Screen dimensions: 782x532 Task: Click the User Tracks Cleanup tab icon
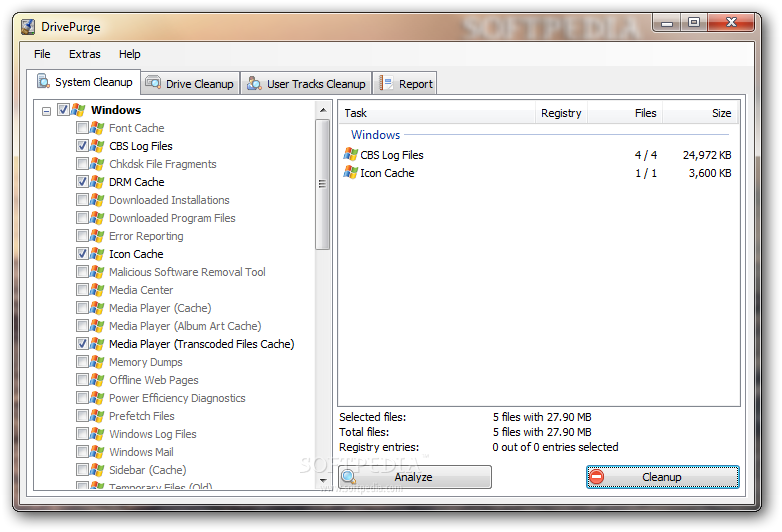click(x=254, y=83)
